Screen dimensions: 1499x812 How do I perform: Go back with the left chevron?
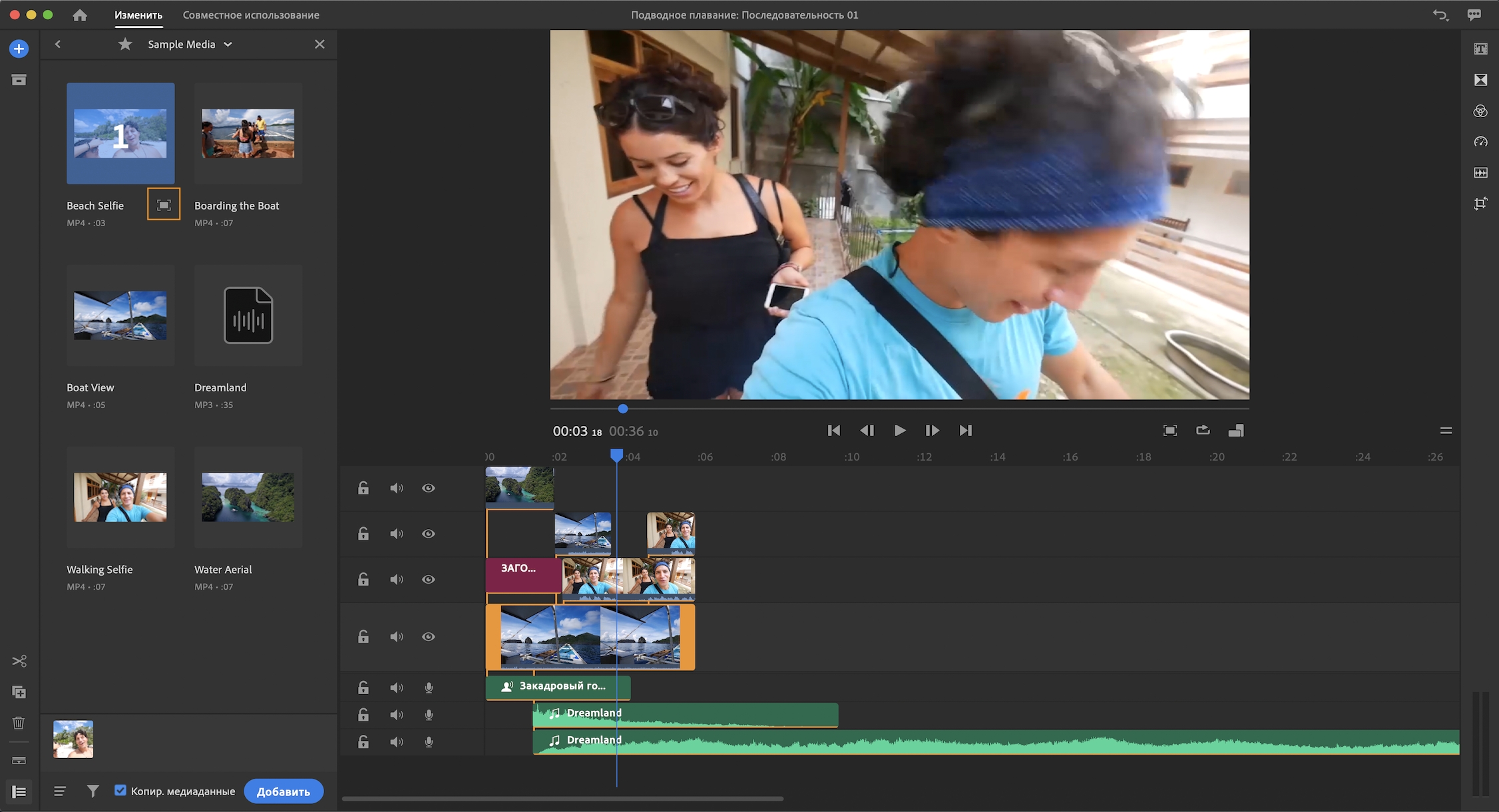coord(58,44)
